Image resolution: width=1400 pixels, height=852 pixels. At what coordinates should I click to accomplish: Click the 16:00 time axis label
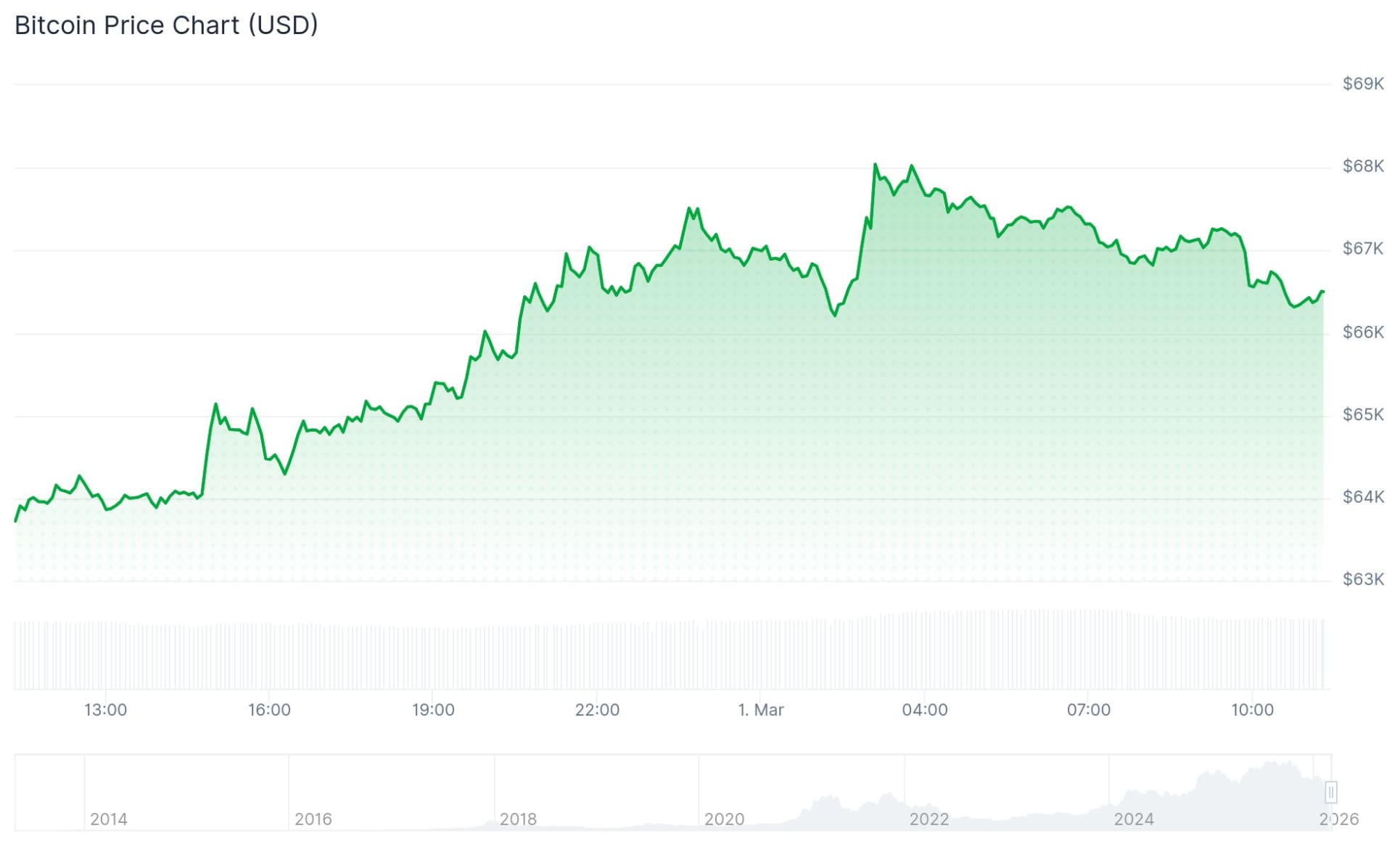(269, 710)
